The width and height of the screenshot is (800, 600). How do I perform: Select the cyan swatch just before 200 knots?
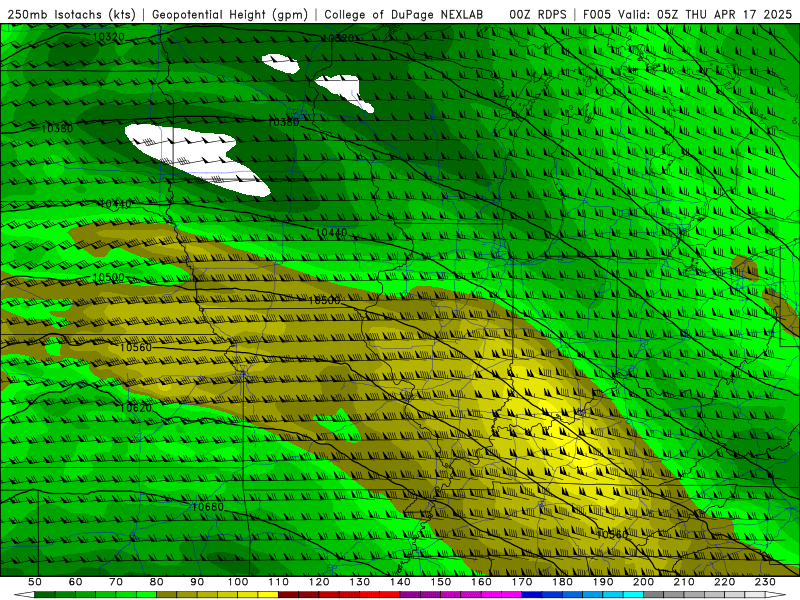[x=633, y=595]
